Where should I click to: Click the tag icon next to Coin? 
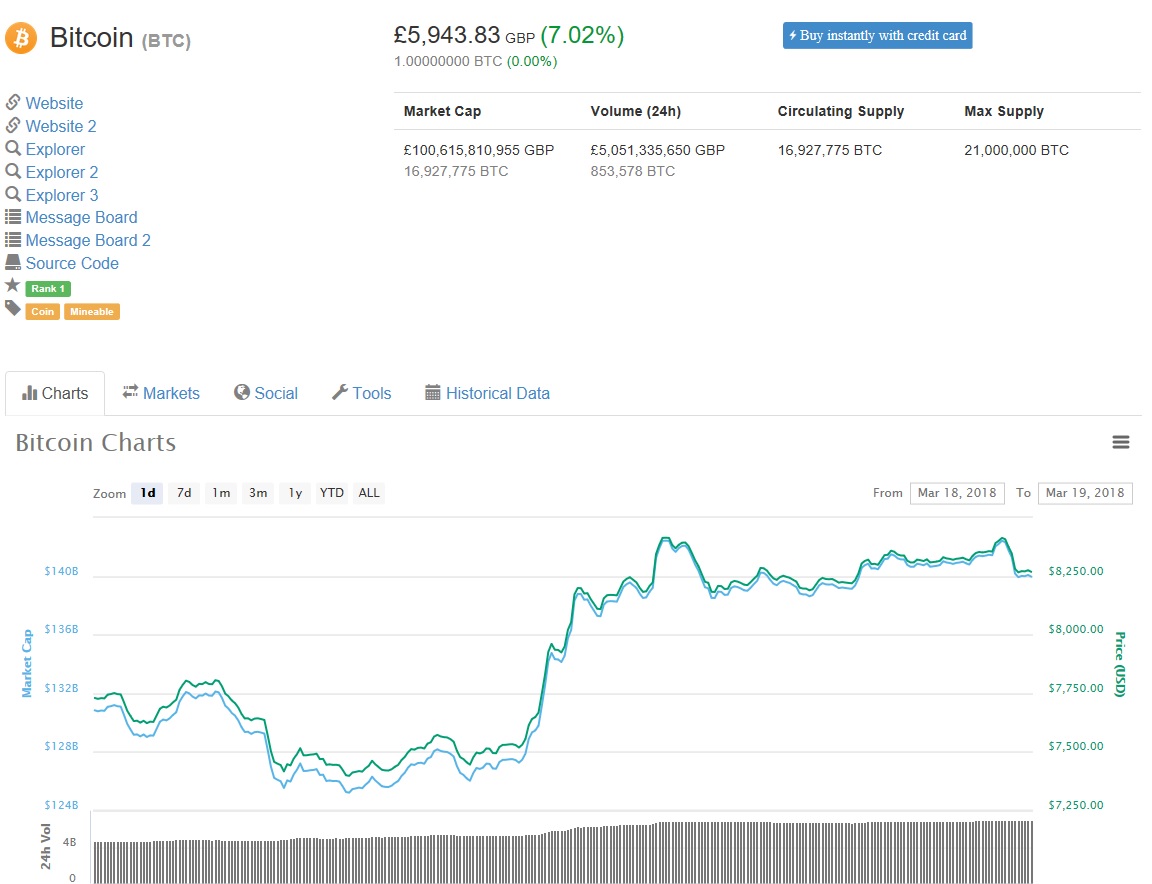tap(12, 308)
